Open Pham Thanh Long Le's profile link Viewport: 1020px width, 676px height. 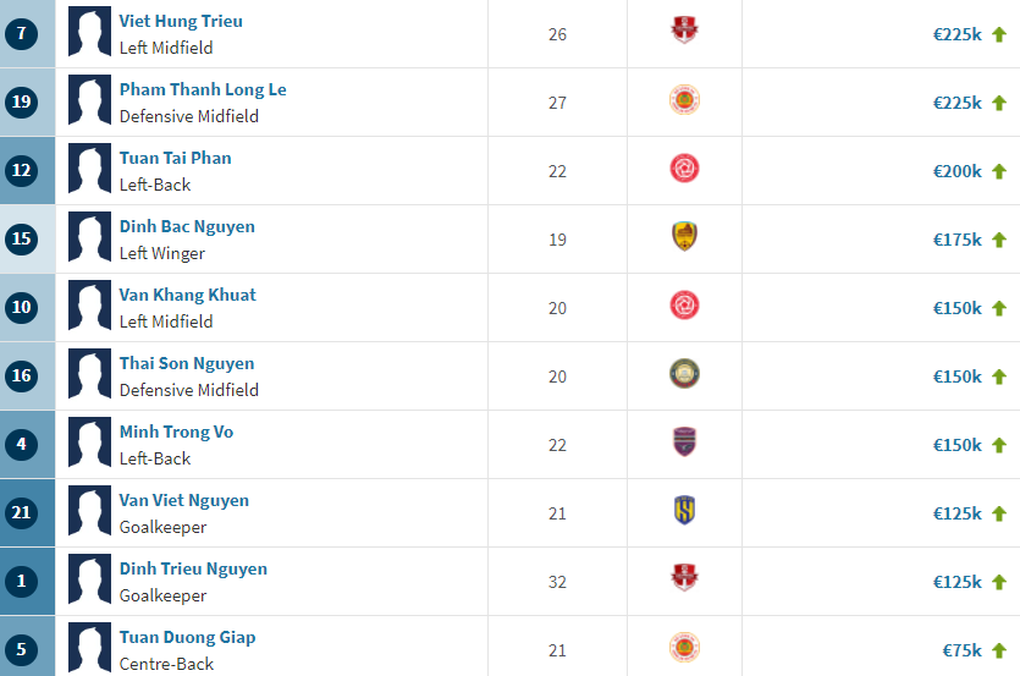tap(203, 90)
